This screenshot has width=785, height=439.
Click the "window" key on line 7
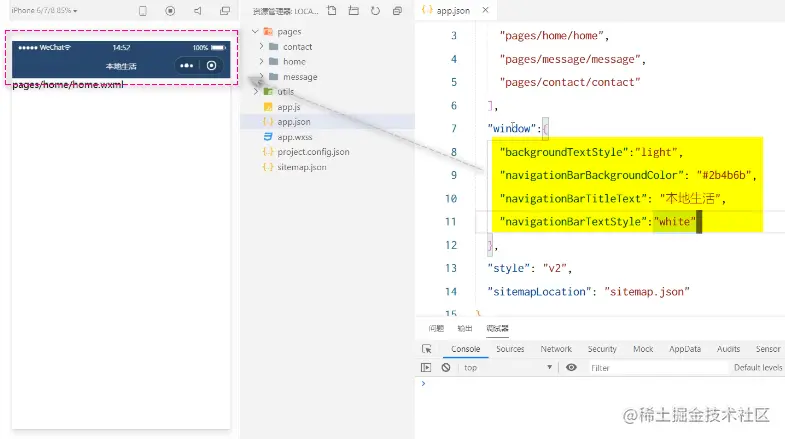coord(512,129)
